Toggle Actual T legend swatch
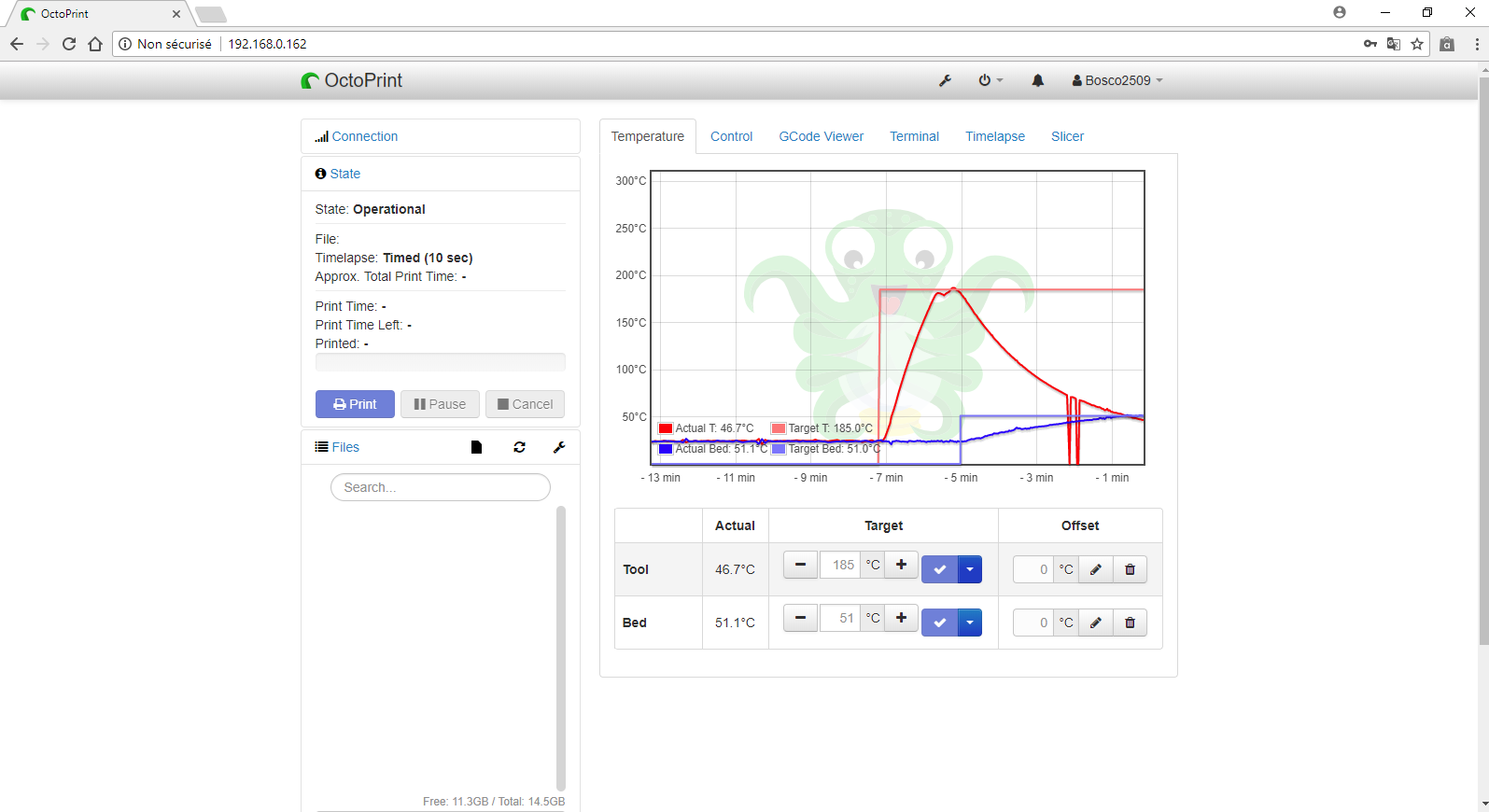The height and width of the screenshot is (812, 1489). click(666, 428)
